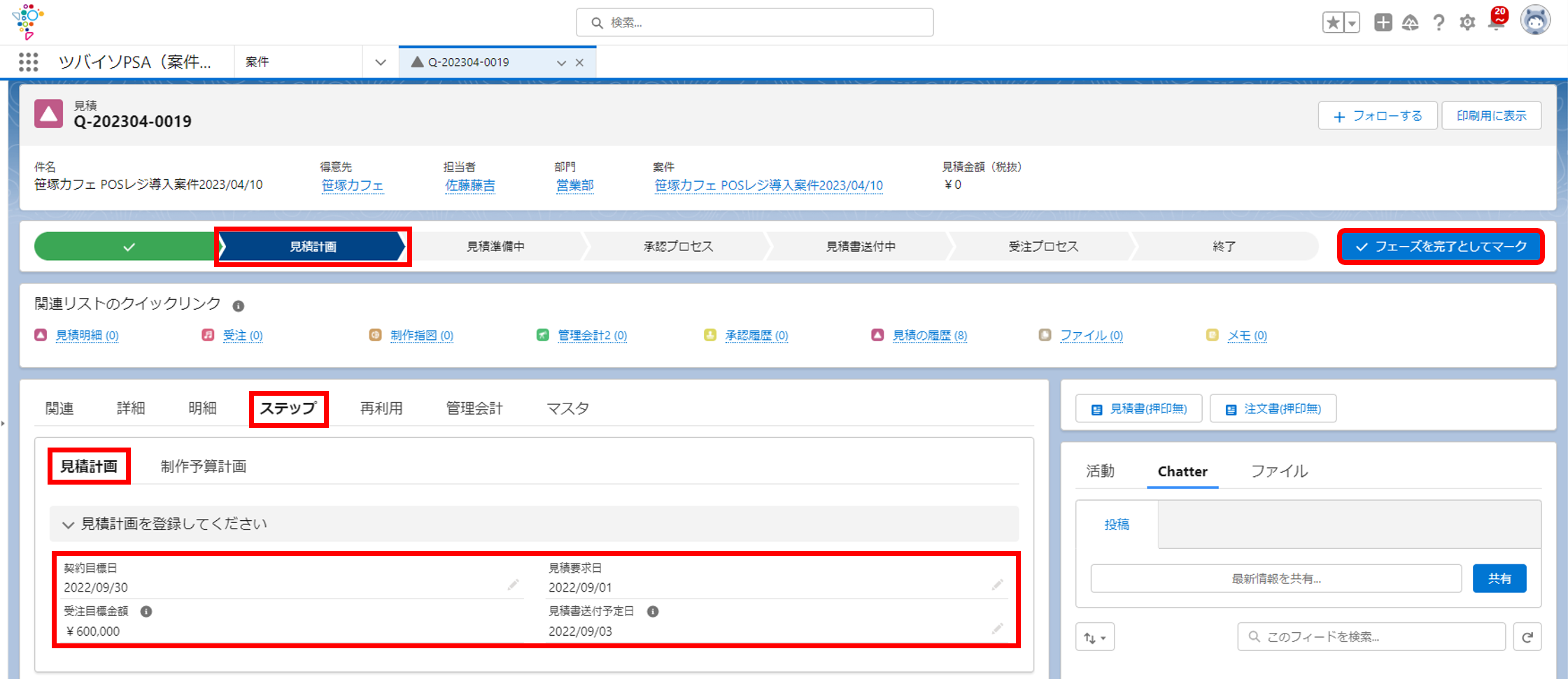
Task: Open the feed sort order dropdown
Action: pyautogui.click(x=1094, y=637)
